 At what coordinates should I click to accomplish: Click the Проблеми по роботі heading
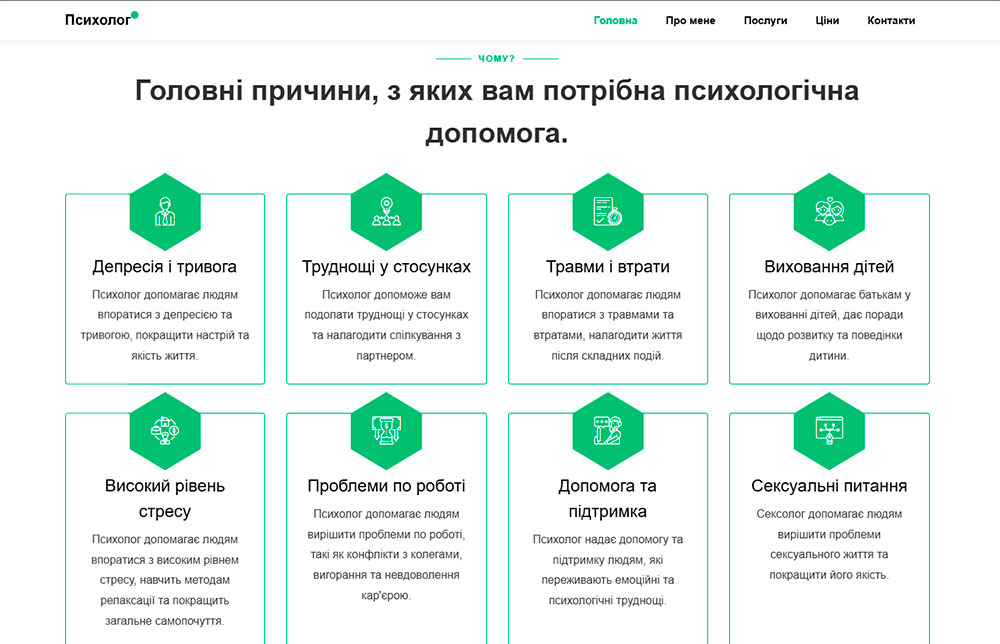click(x=386, y=486)
